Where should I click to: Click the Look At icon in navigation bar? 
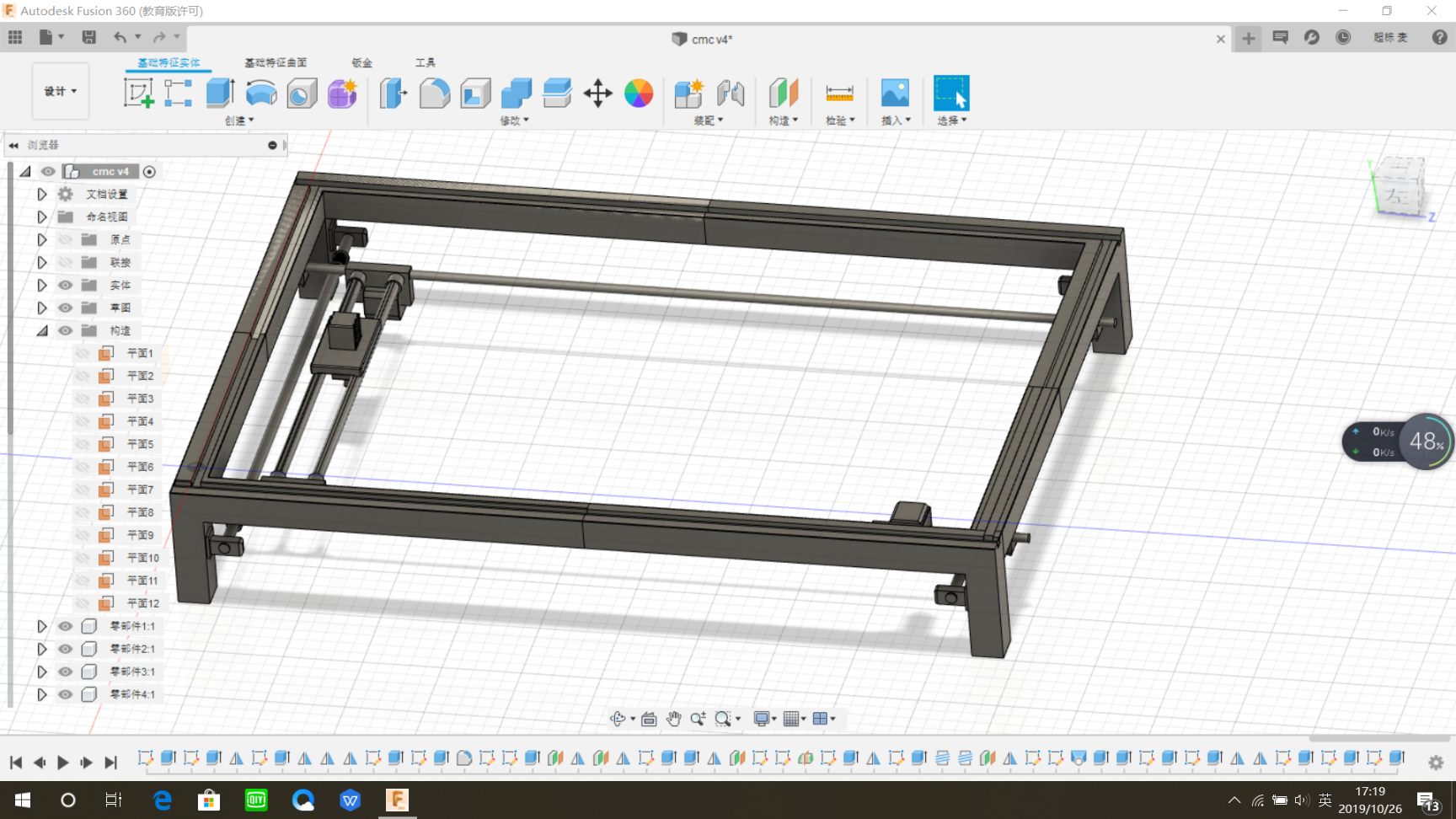pos(649,719)
